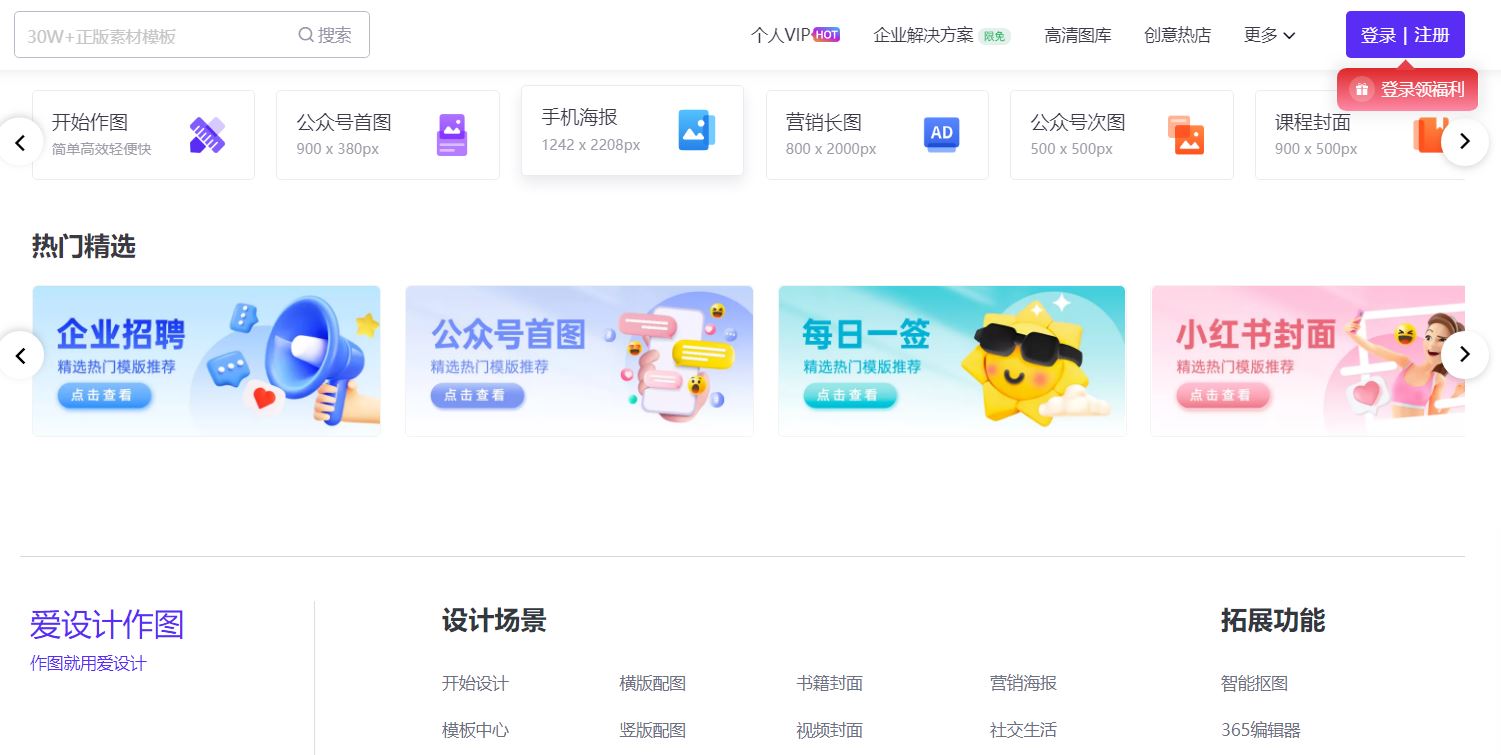Click the 开始设计 footer link
The width and height of the screenshot is (1501, 755).
point(475,683)
